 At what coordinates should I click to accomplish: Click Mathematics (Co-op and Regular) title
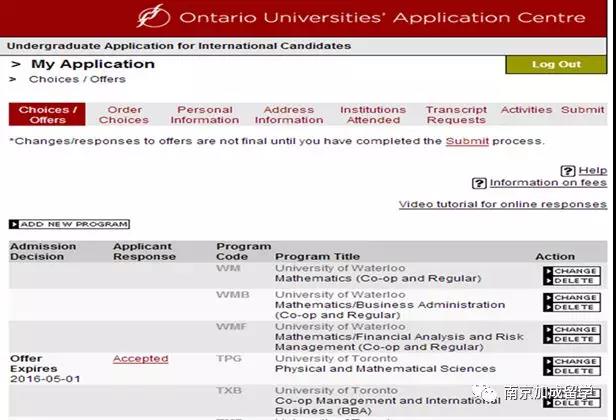[378, 279]
